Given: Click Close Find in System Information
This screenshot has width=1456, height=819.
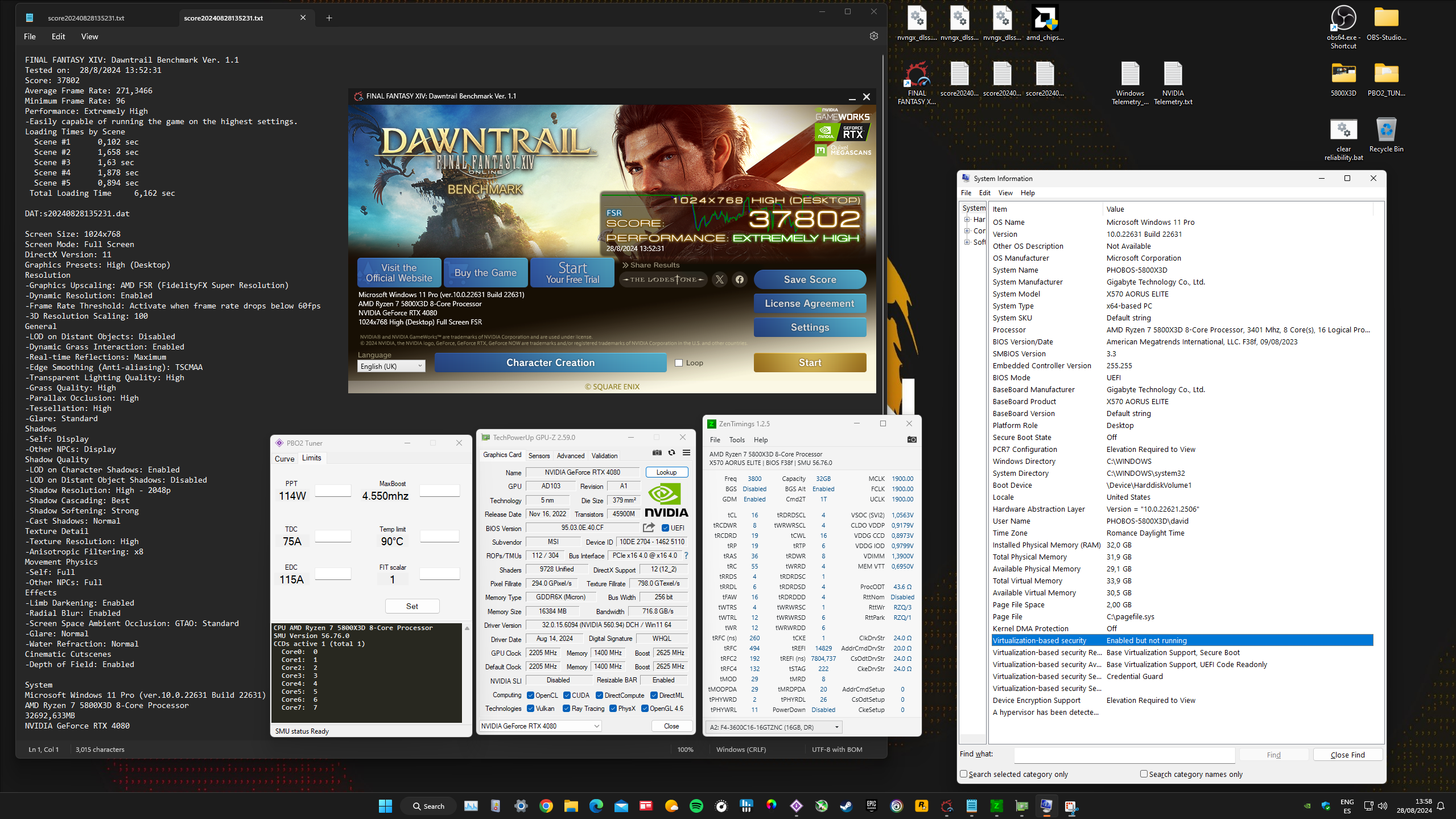Looking at the screenshot, I should coord(1347,755).
